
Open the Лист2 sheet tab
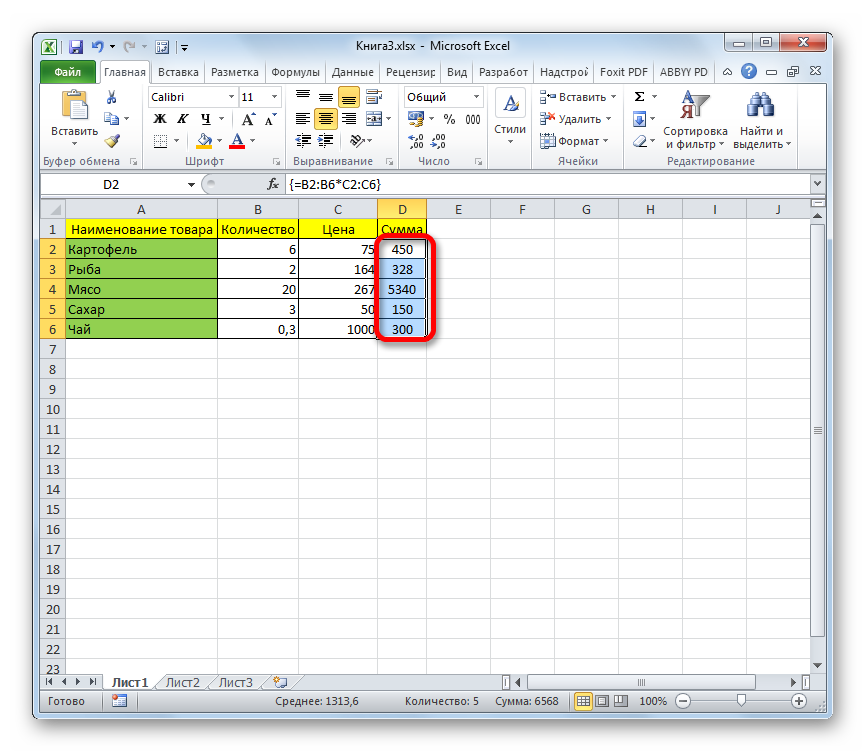point(183,683)
